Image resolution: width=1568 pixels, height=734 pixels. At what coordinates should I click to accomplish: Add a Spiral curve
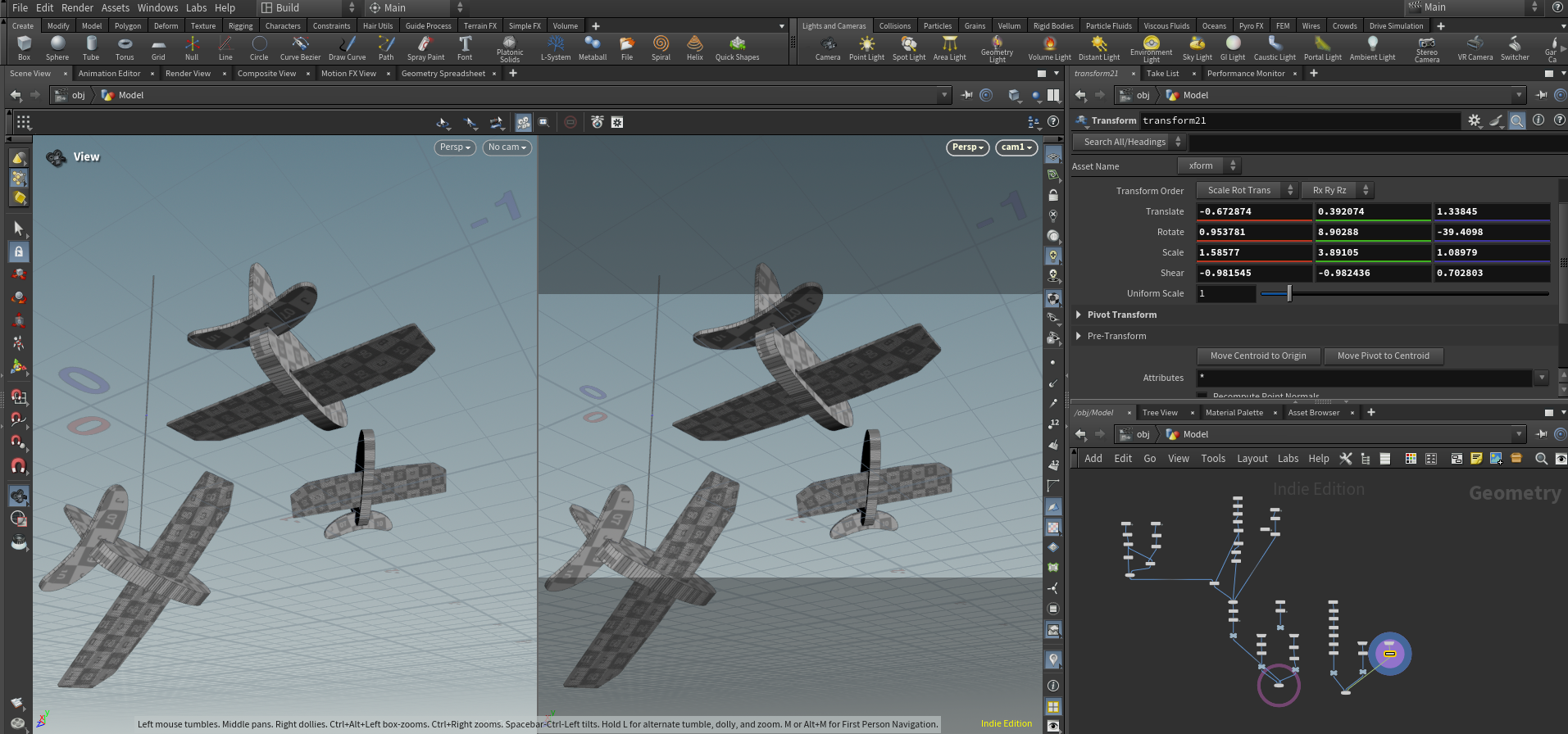point(661,48)
